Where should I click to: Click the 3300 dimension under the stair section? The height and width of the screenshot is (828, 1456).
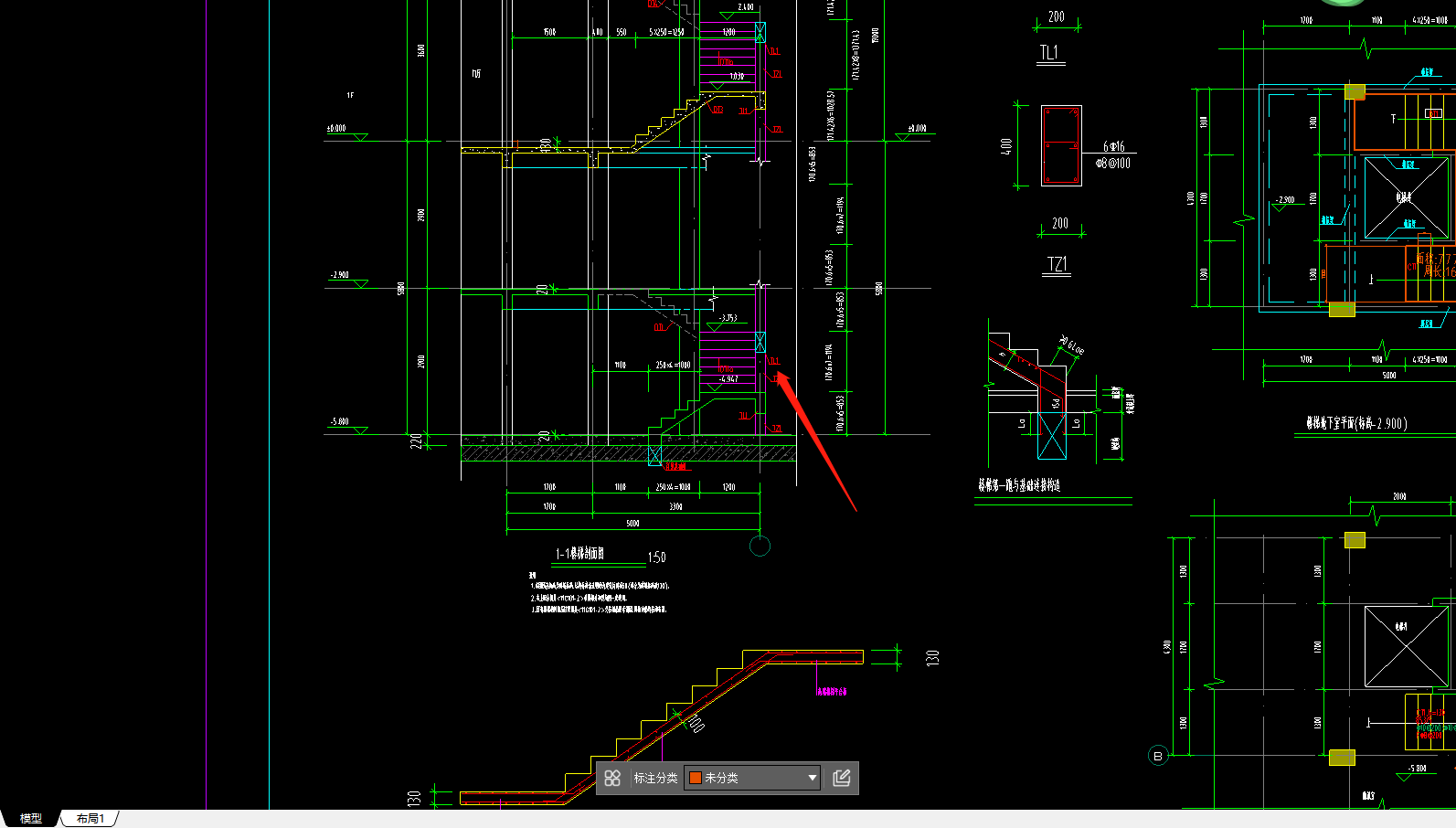675,506
